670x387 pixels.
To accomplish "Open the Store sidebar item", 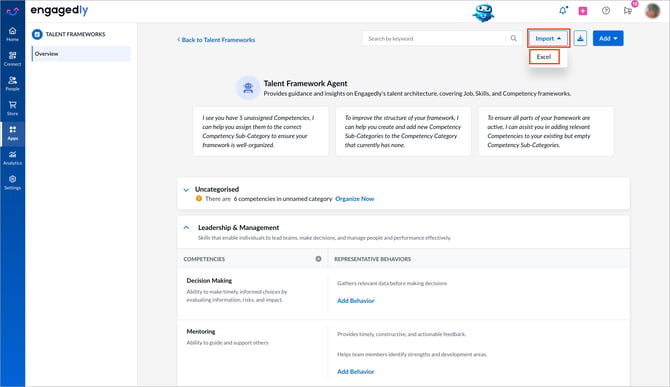I will 12,108.
